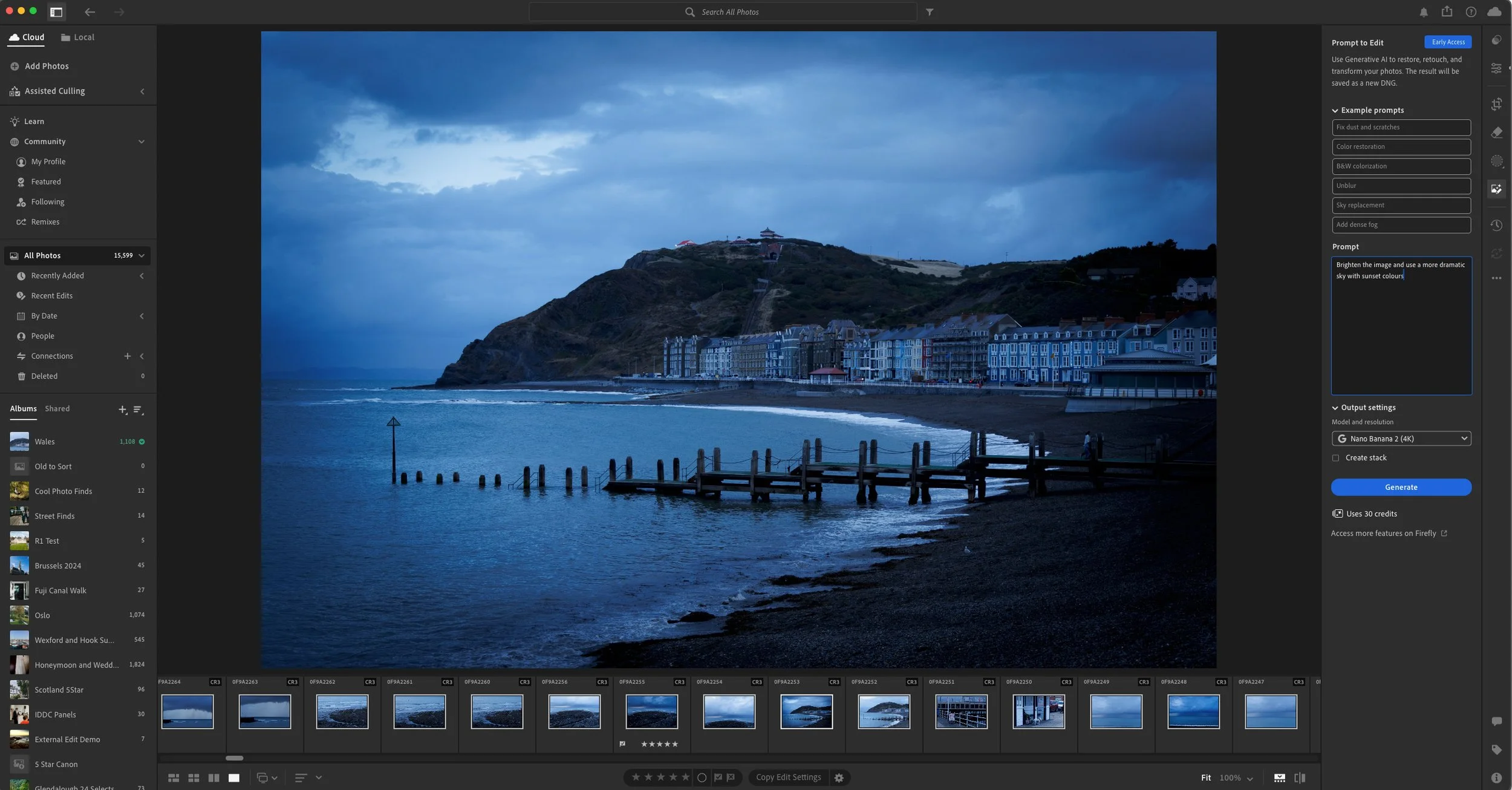Select the Albums tab
The width and height of the screenshot is (1512, 790).
click(x=23, y=409)
